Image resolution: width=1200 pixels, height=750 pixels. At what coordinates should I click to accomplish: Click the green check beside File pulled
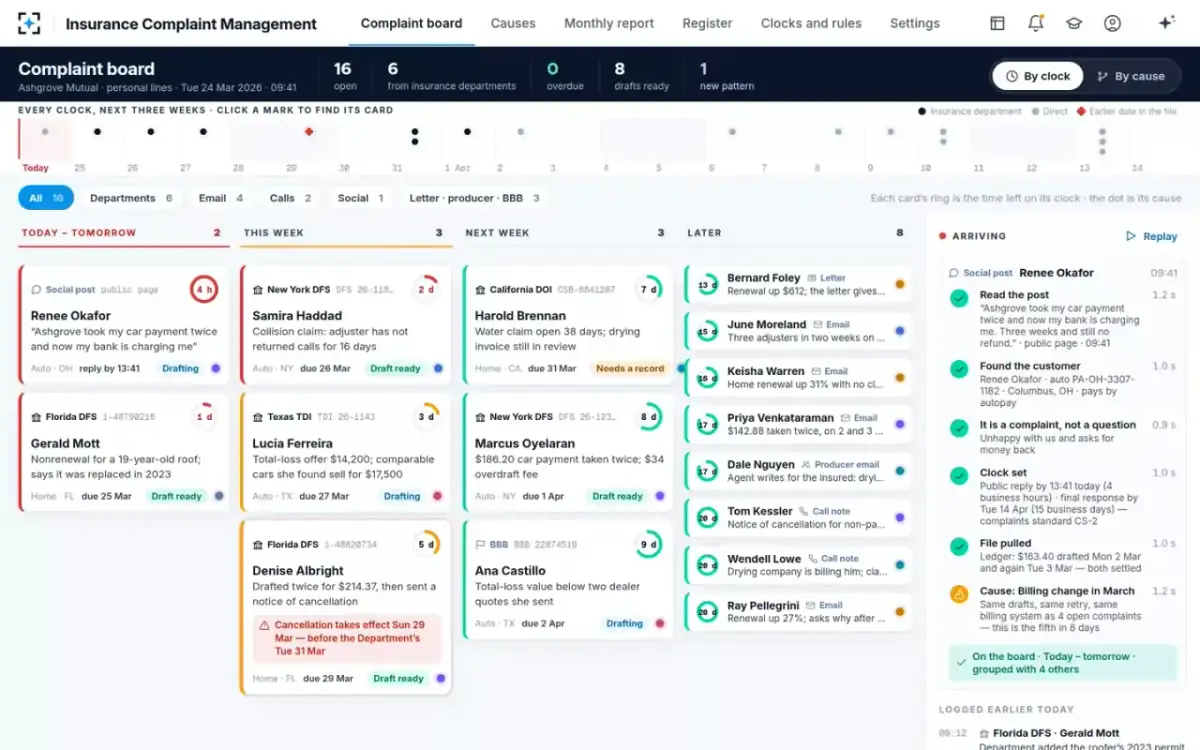tap(959, 547)
